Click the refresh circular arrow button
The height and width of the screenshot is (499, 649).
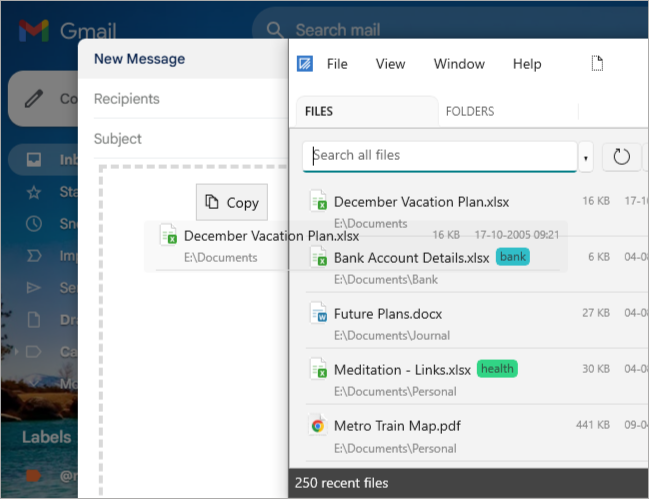(621, 156)
